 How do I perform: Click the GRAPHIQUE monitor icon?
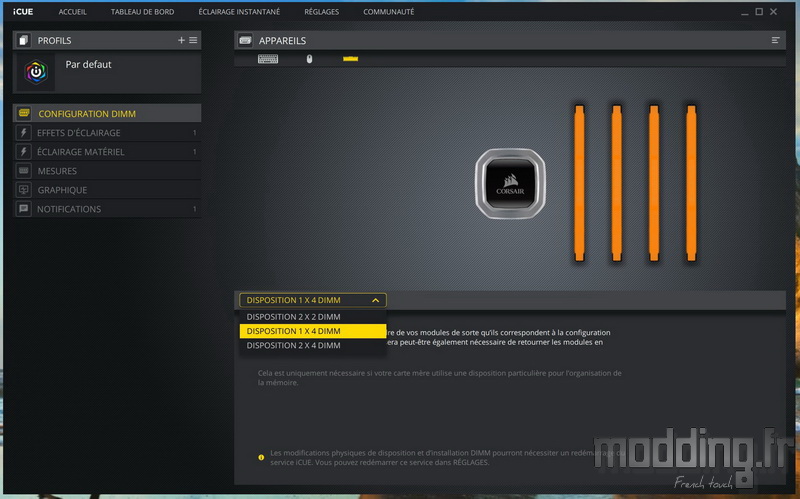point(23,190)
